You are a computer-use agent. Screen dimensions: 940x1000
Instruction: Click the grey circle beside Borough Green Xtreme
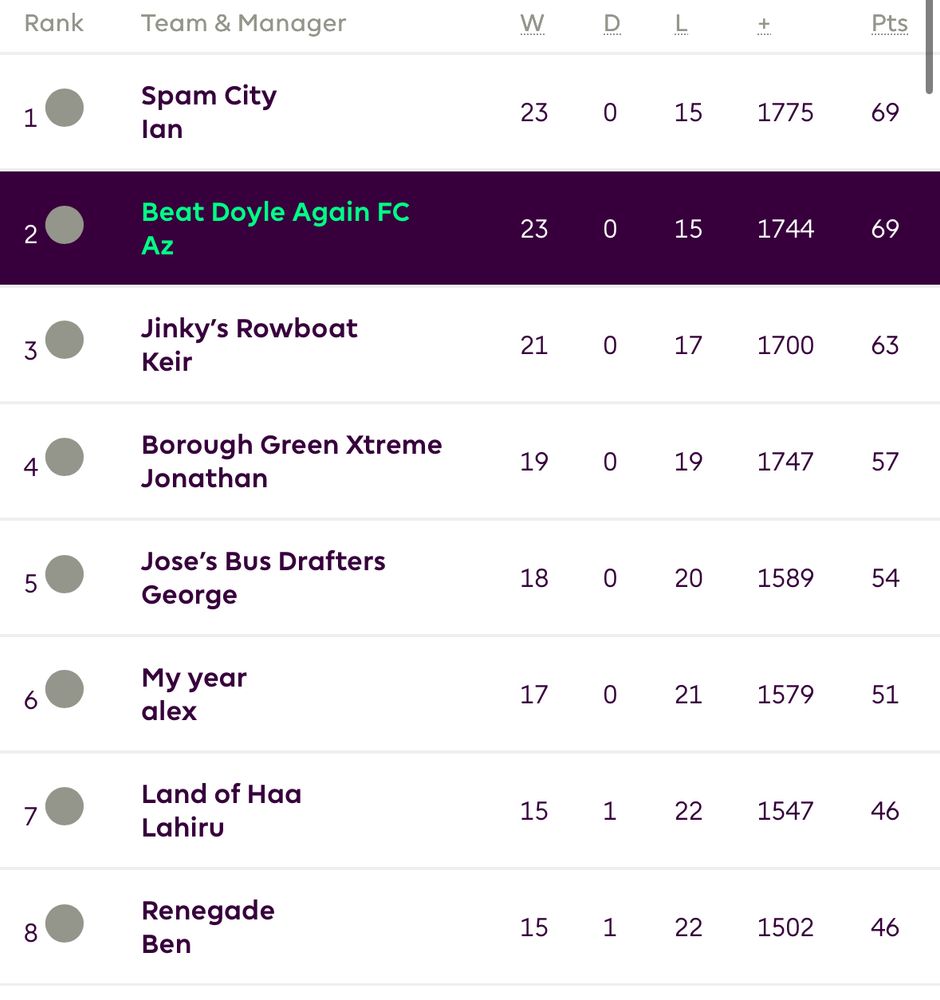(x=64, y=457)
